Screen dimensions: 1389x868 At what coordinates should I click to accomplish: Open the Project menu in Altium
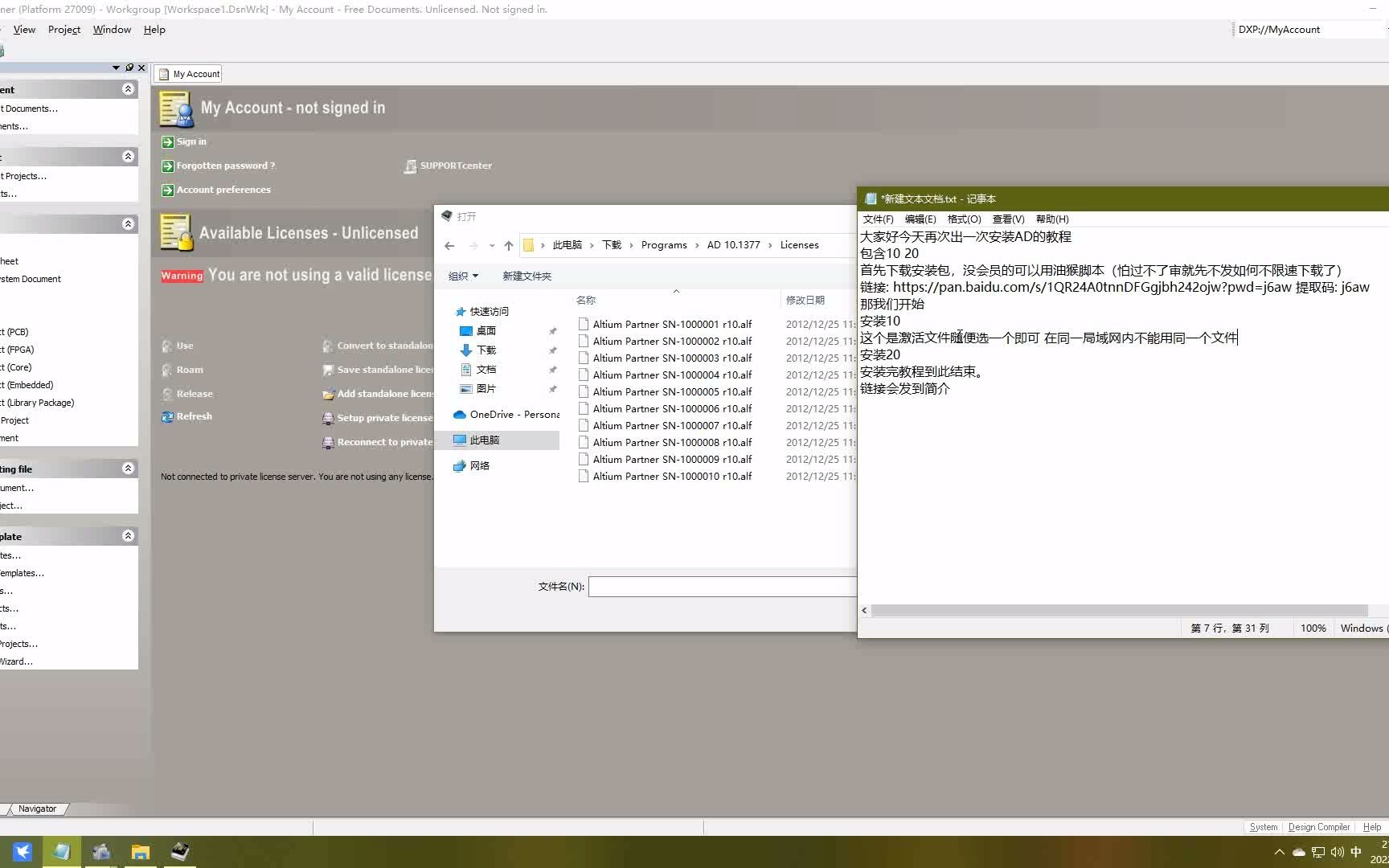(x=64, y=30)
